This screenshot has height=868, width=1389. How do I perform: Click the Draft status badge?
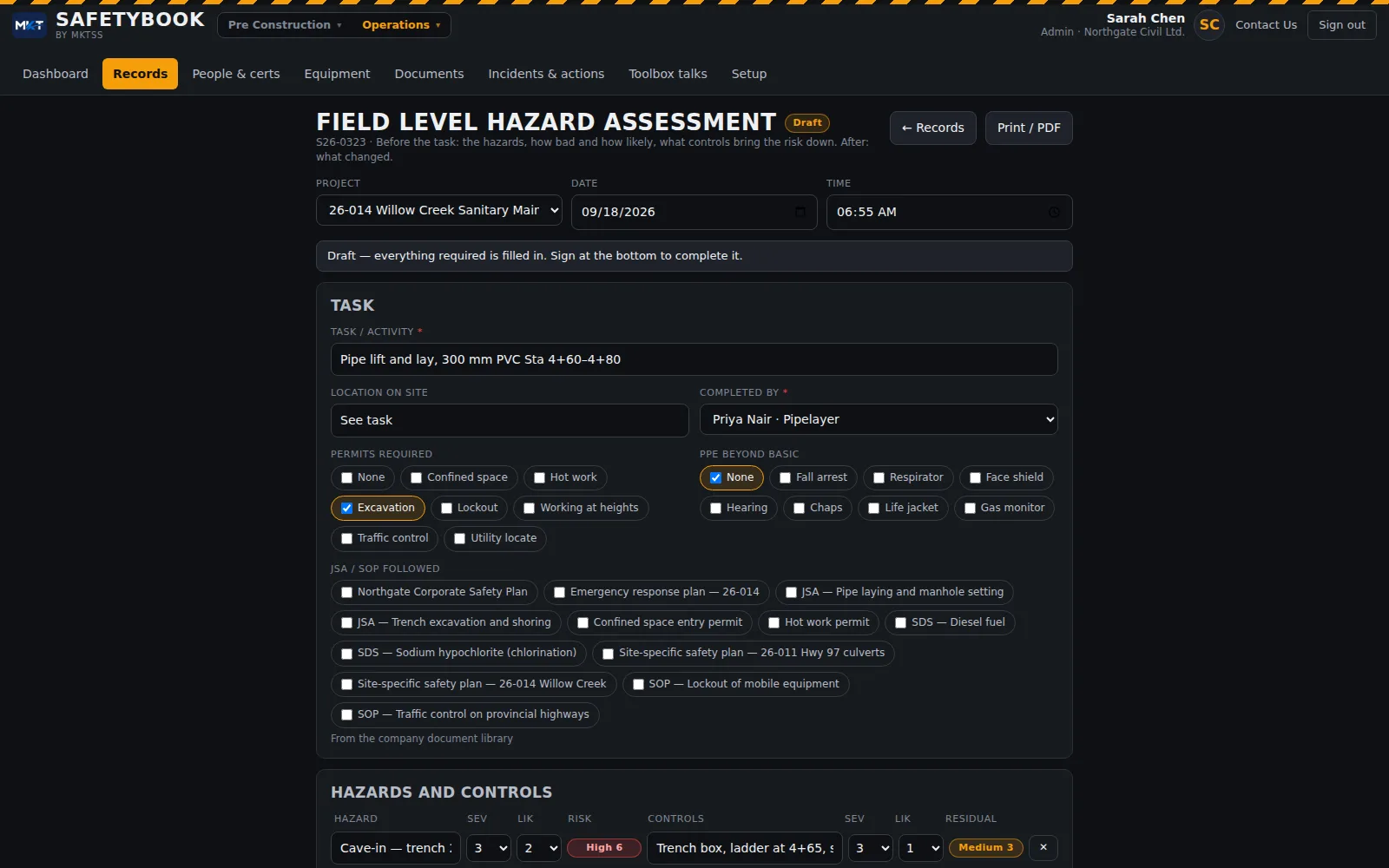(807, 123)
